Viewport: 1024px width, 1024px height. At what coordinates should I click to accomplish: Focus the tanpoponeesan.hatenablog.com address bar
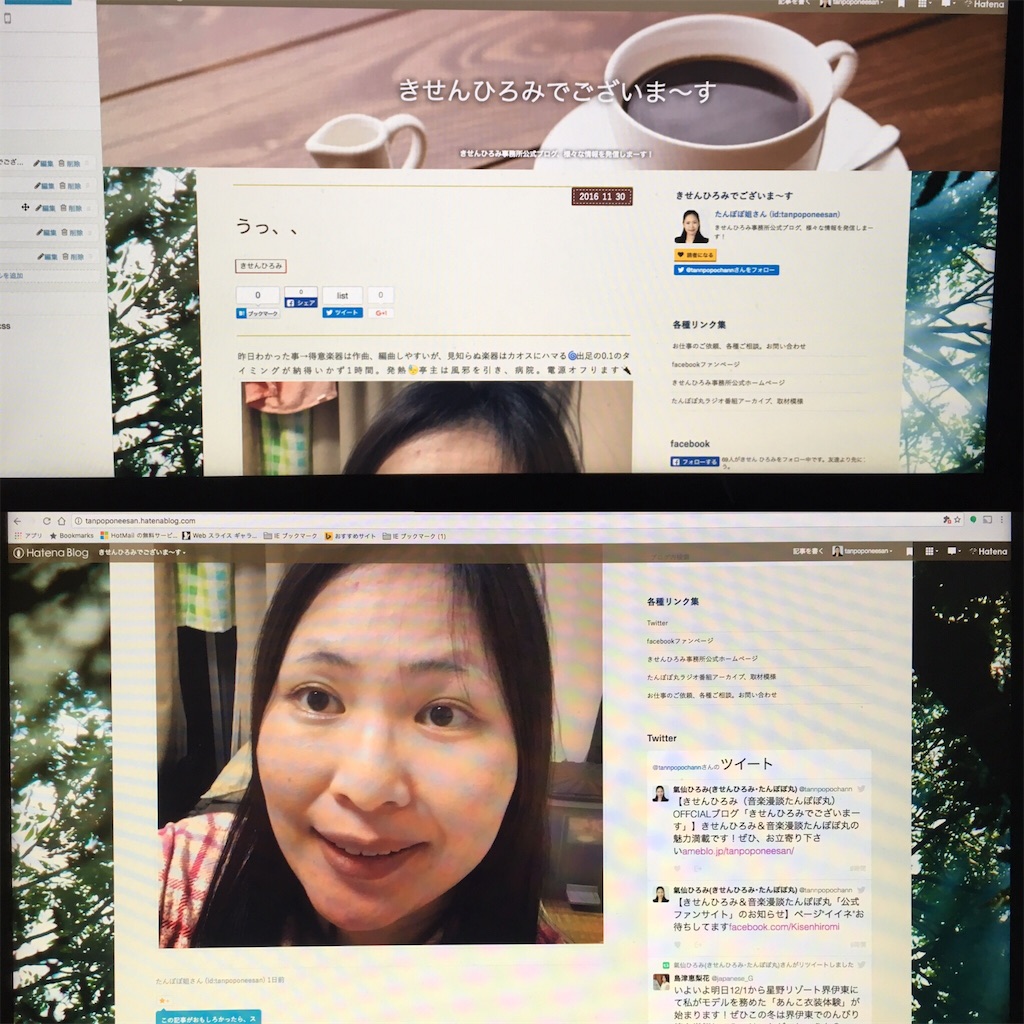coord(503,520)
